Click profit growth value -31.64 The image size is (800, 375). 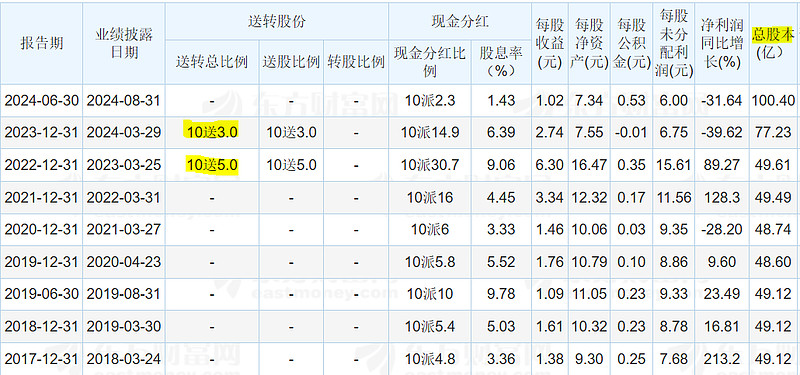pyautogui.click(x=721, y=101)
